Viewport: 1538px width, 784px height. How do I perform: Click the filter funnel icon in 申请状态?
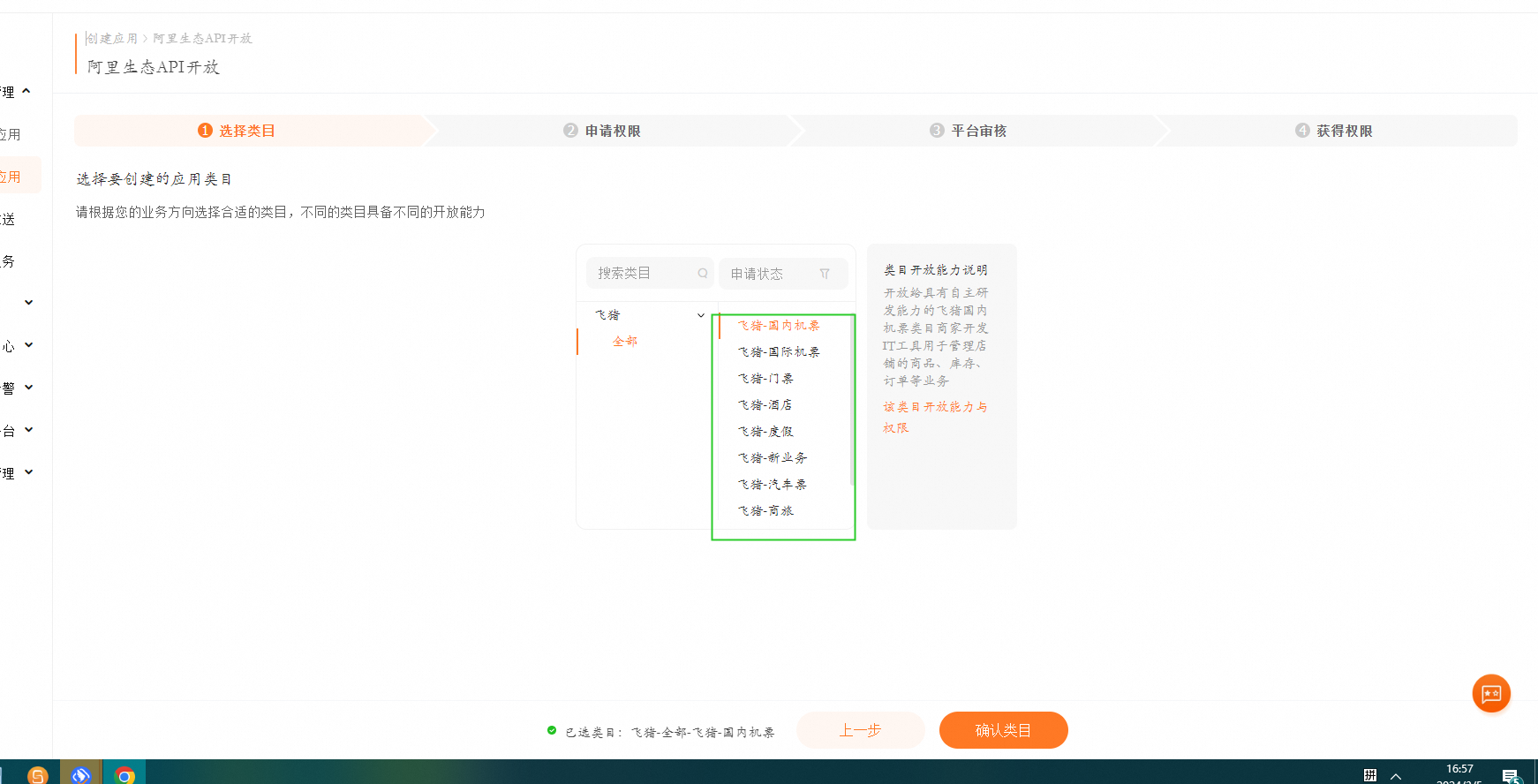825,274
